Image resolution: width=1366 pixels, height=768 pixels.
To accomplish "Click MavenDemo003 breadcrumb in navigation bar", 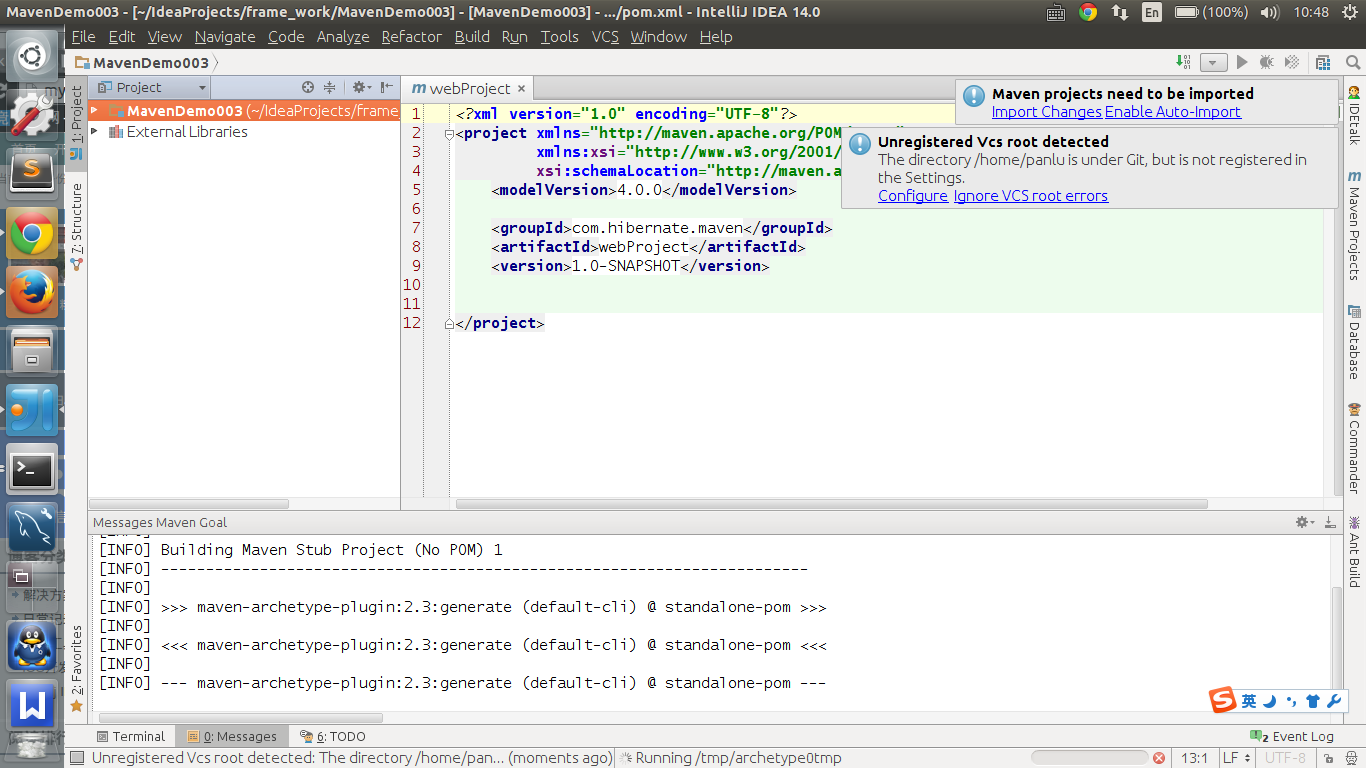I will tap(141, 62).
